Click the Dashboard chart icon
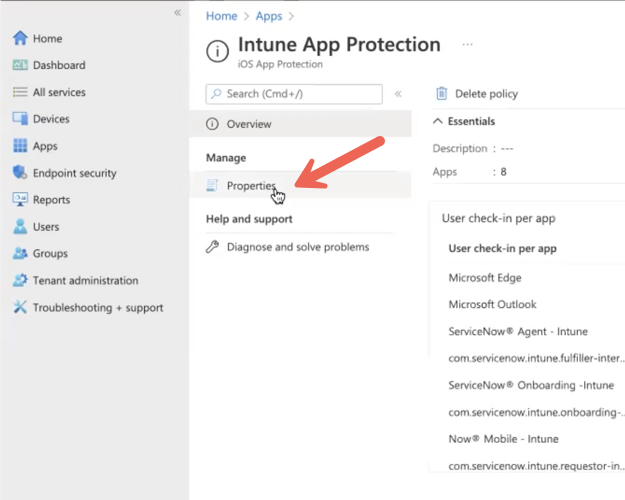Viewport: 625px width, 500px height. click(20, 65)
